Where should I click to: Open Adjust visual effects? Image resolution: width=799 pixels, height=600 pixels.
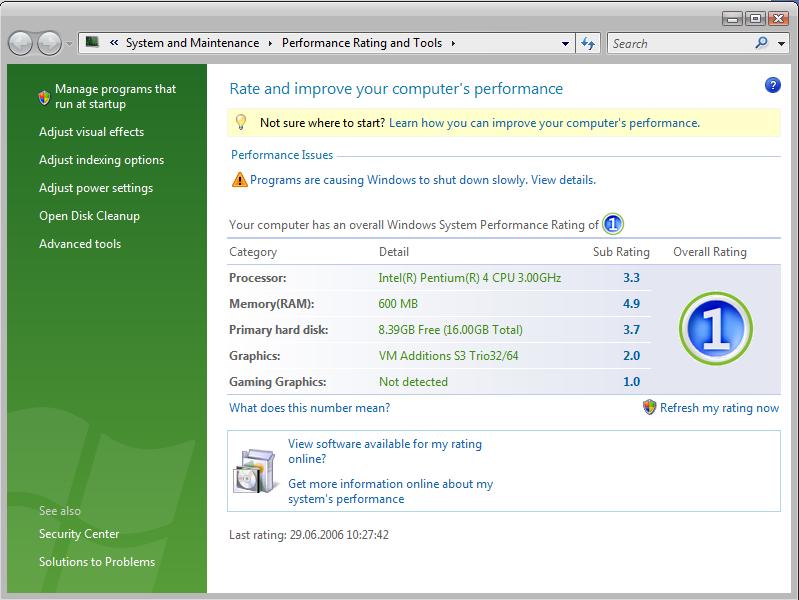92,132
